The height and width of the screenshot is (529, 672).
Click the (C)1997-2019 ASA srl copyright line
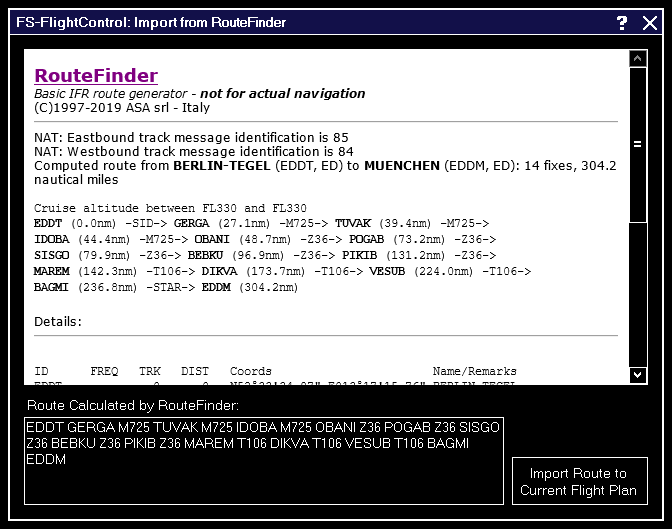pyautogui.click(x=122, y=108)
